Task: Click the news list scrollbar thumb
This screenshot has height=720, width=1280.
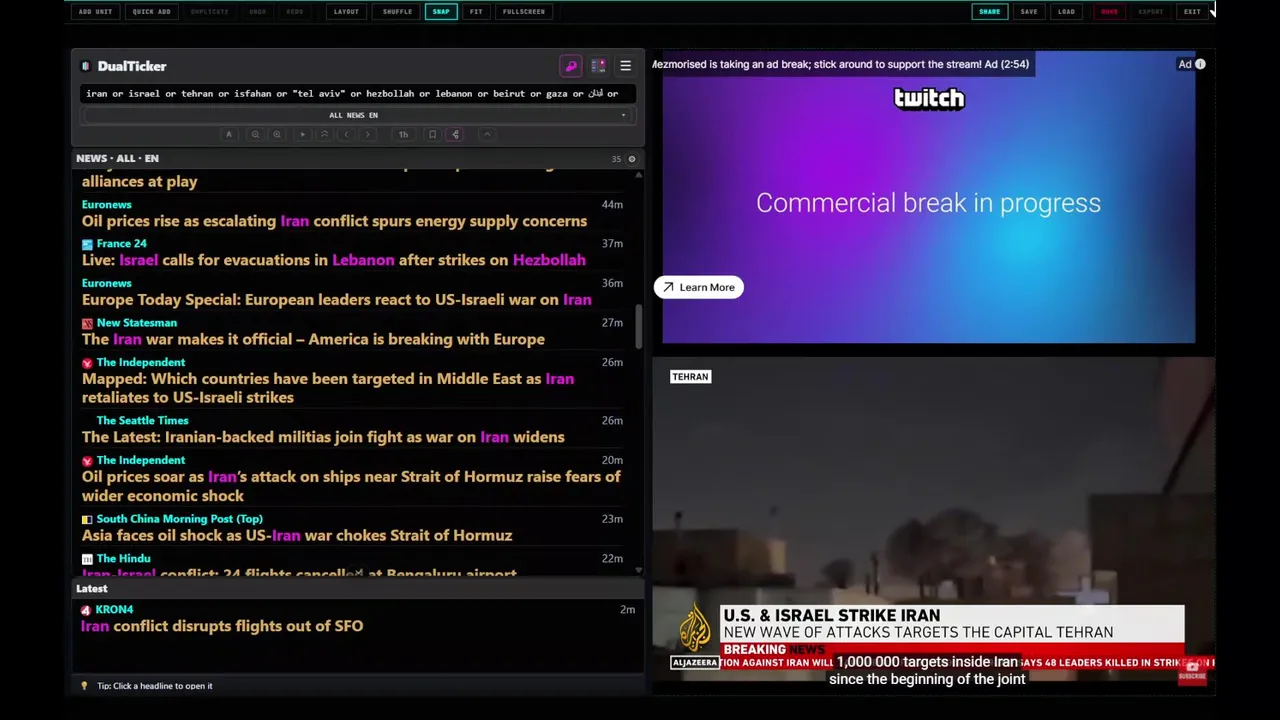Action: click(638, 326)
